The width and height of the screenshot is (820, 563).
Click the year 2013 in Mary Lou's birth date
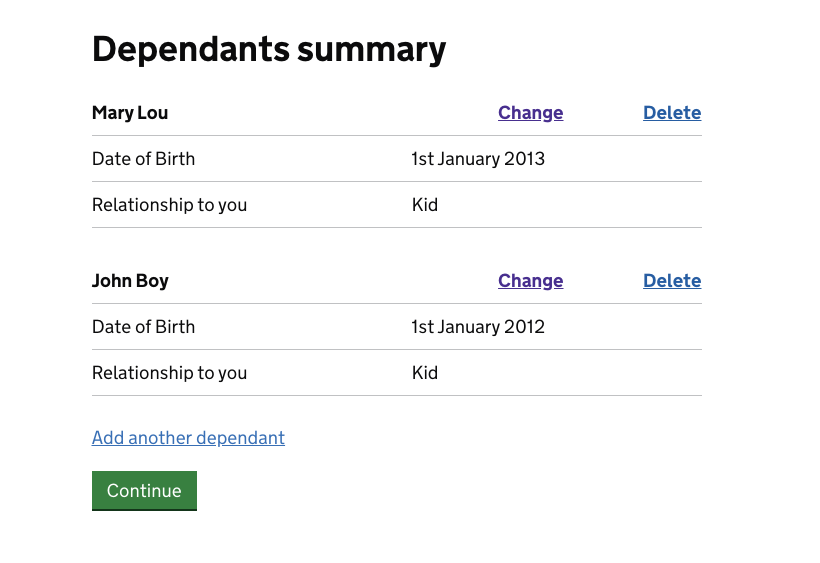524,159
